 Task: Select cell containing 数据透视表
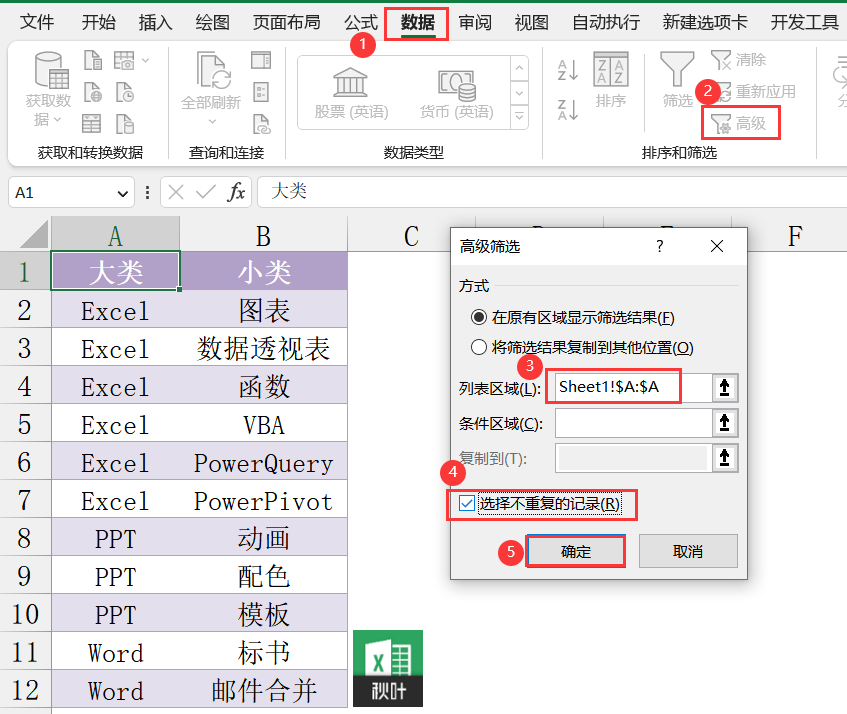coord(264,348)
